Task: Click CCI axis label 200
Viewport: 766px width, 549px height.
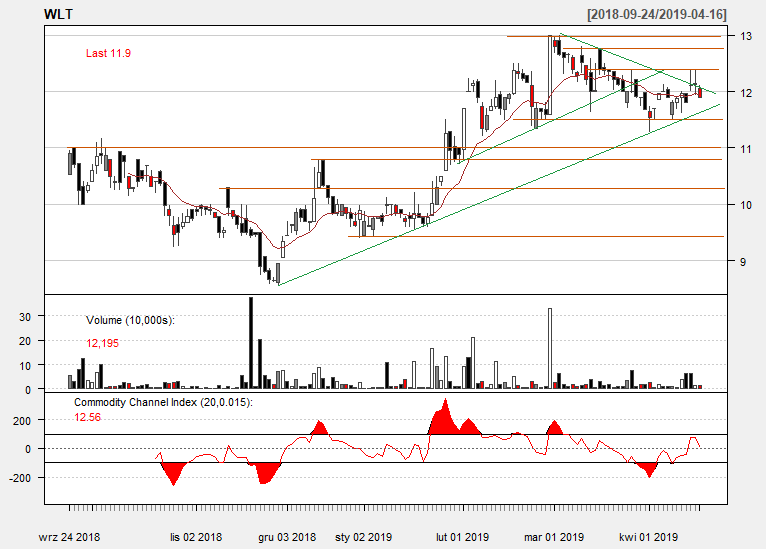Action: (22, 421)
